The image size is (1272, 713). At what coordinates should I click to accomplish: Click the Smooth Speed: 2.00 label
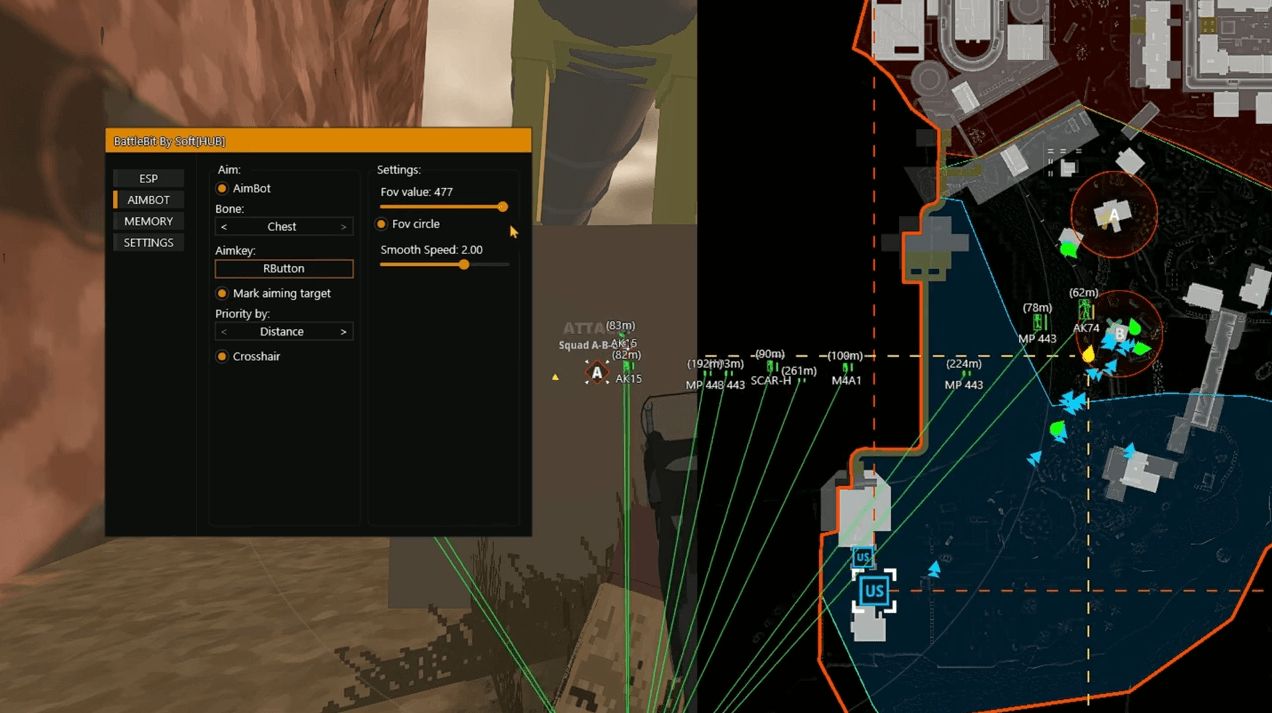tap(432, 250)
